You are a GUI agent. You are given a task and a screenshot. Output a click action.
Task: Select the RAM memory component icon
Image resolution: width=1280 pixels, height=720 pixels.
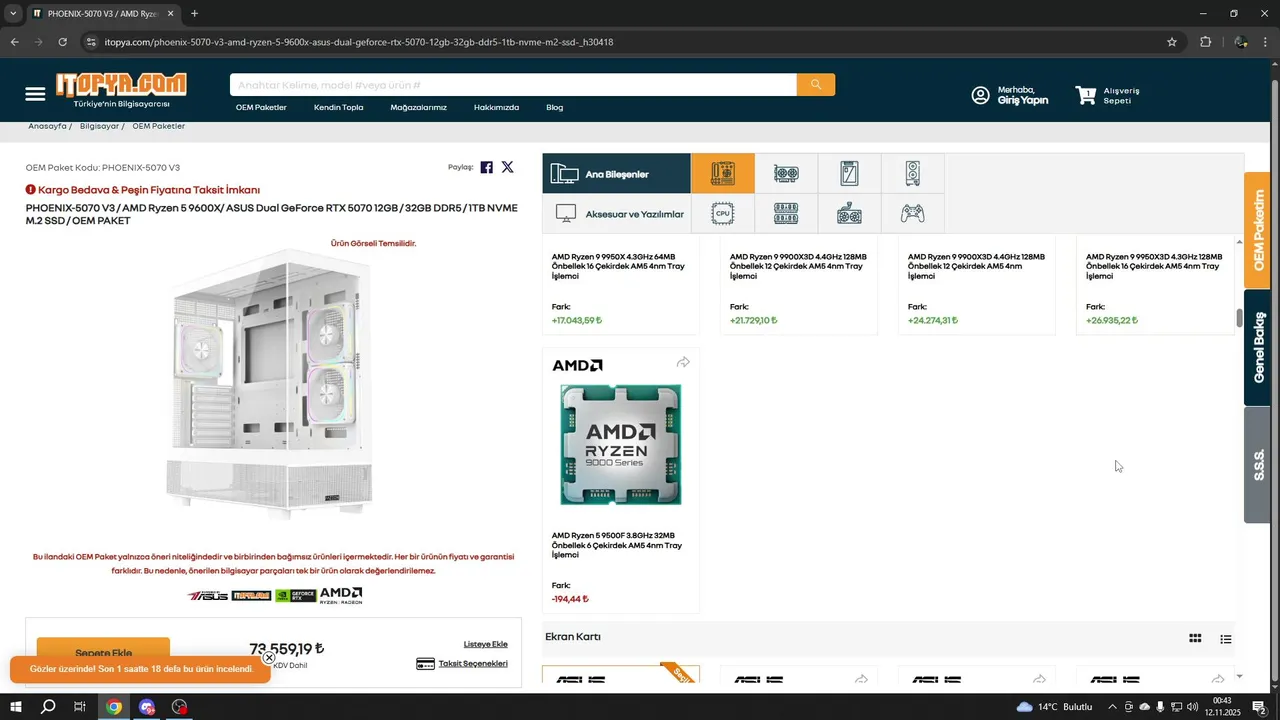click(x=786, y=213)
